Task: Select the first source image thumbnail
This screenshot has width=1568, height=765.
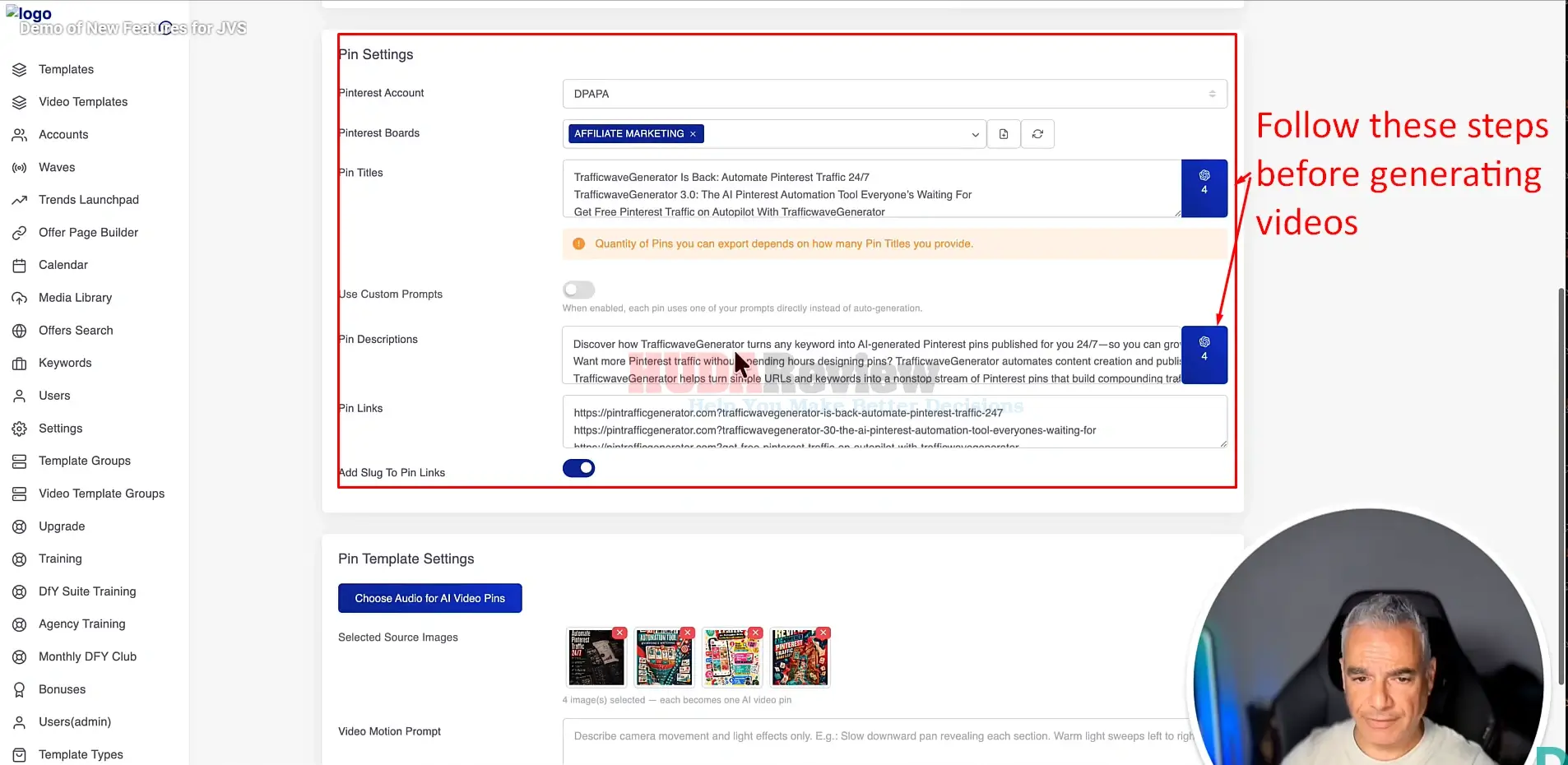Action: click(596, 658)
